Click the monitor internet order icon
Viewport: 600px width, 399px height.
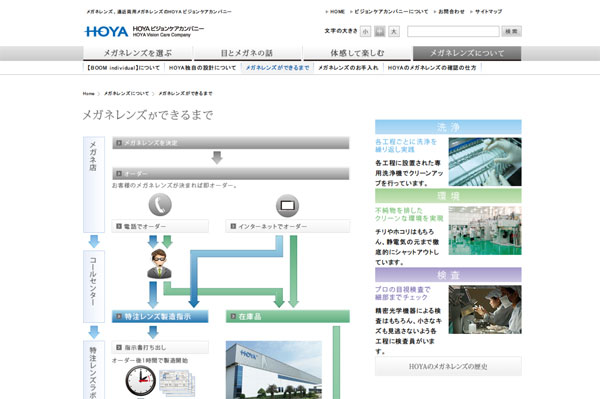[287, 205]
